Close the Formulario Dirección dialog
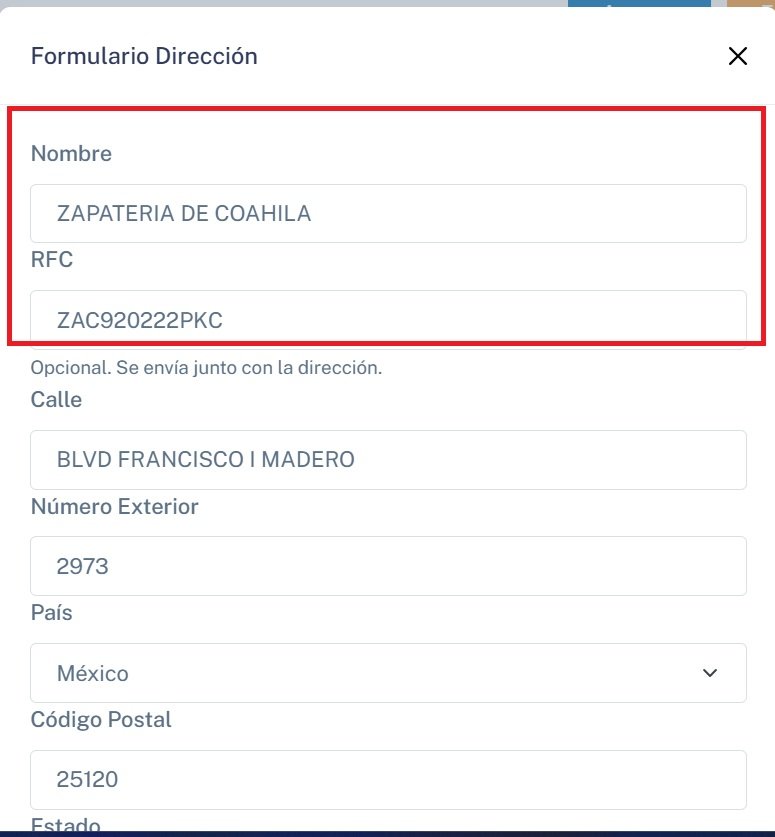The width and height of the screenshot is (775, 837). point(738,56)
